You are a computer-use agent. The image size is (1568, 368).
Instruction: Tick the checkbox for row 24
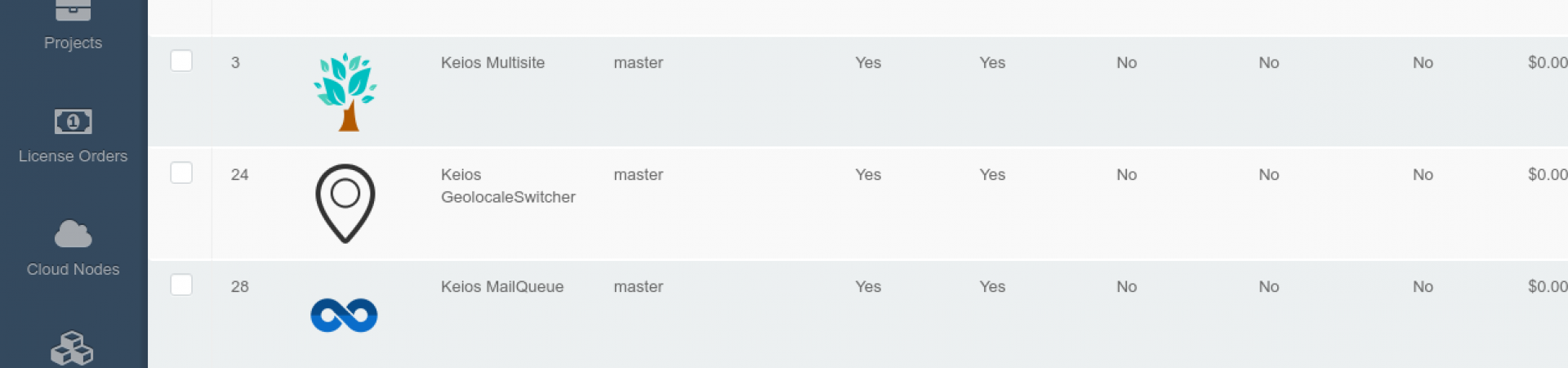pos(181,173)
